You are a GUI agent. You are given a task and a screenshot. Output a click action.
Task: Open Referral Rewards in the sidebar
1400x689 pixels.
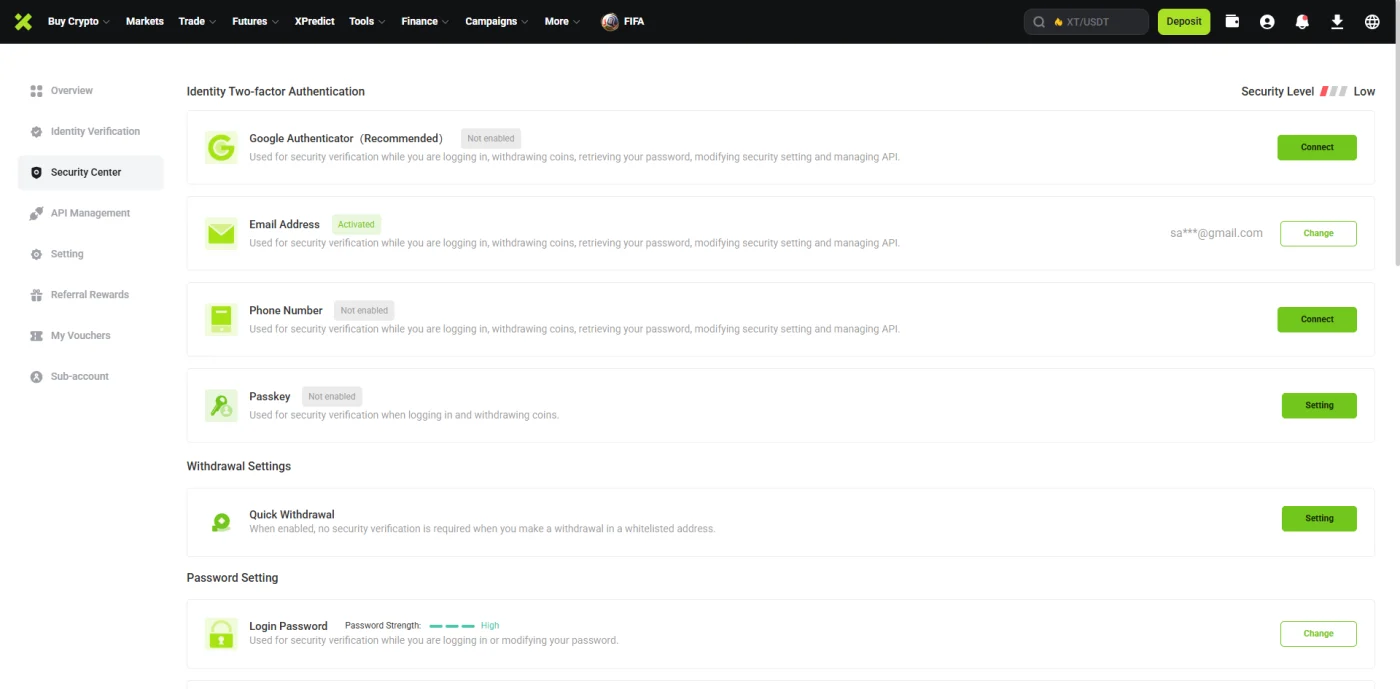[90, 295]
